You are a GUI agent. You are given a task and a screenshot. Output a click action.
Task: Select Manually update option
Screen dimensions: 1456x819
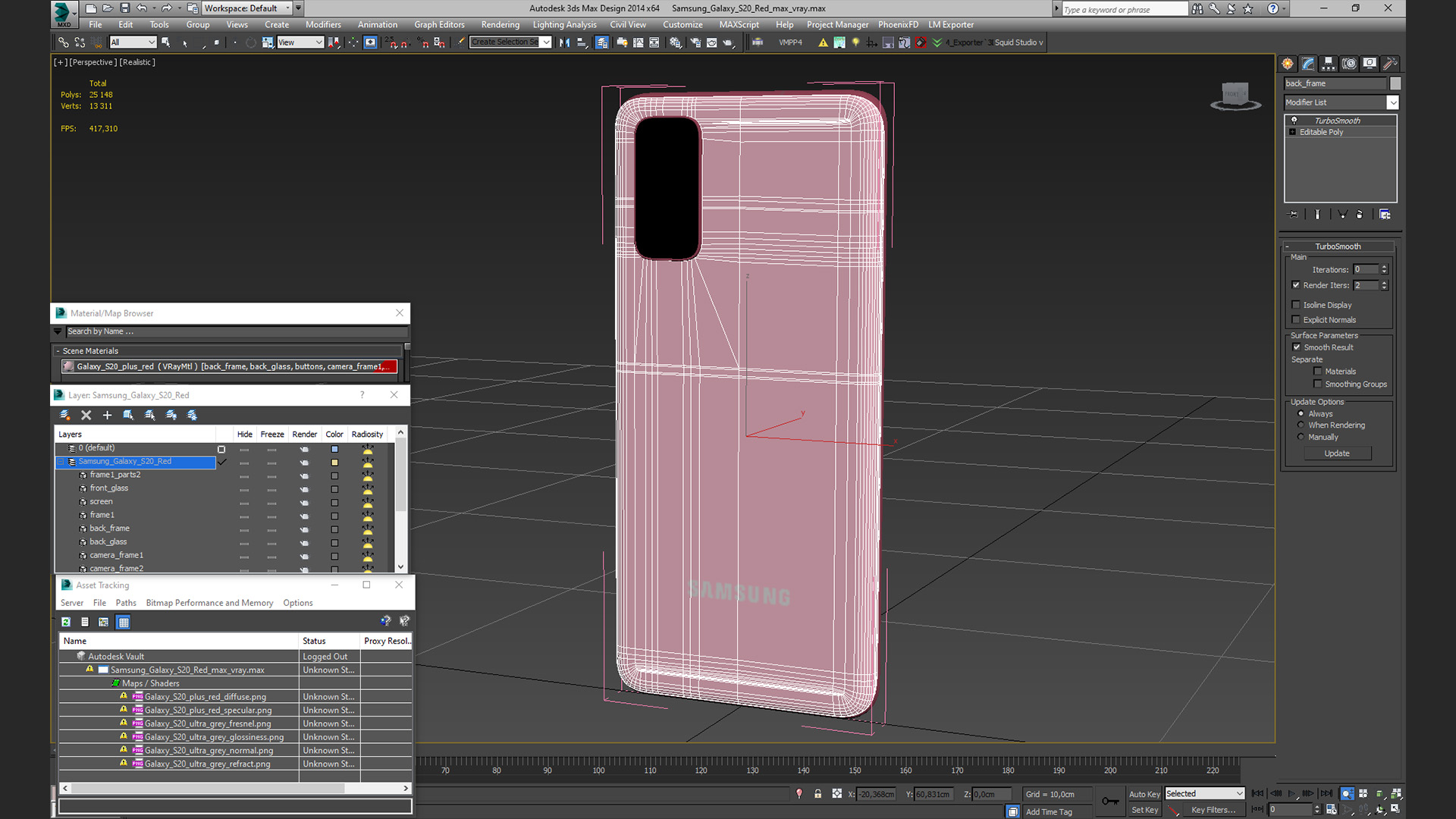coord(1301,438)
